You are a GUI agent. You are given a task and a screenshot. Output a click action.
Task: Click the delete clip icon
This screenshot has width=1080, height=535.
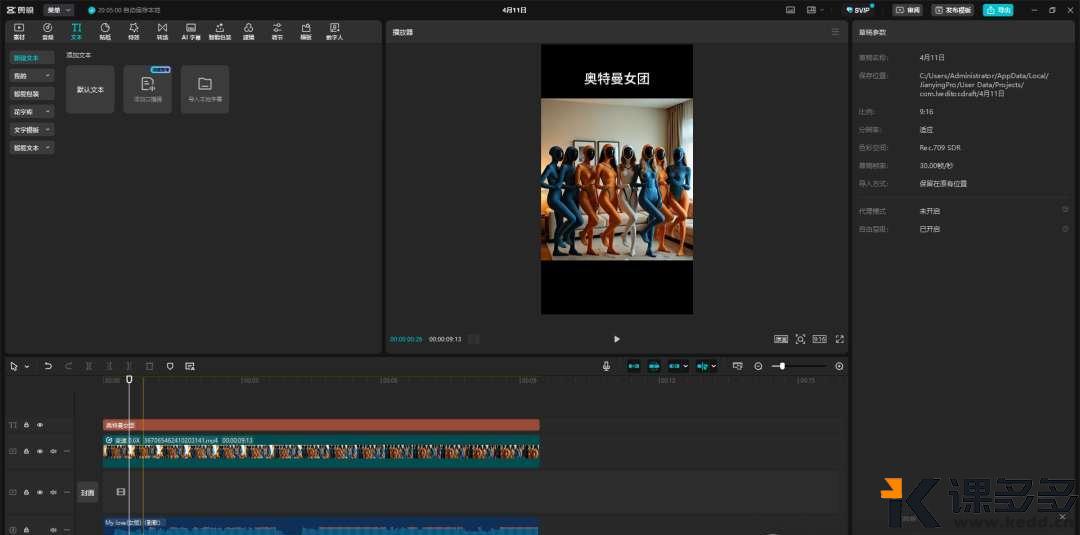click(x=149, y=366)
